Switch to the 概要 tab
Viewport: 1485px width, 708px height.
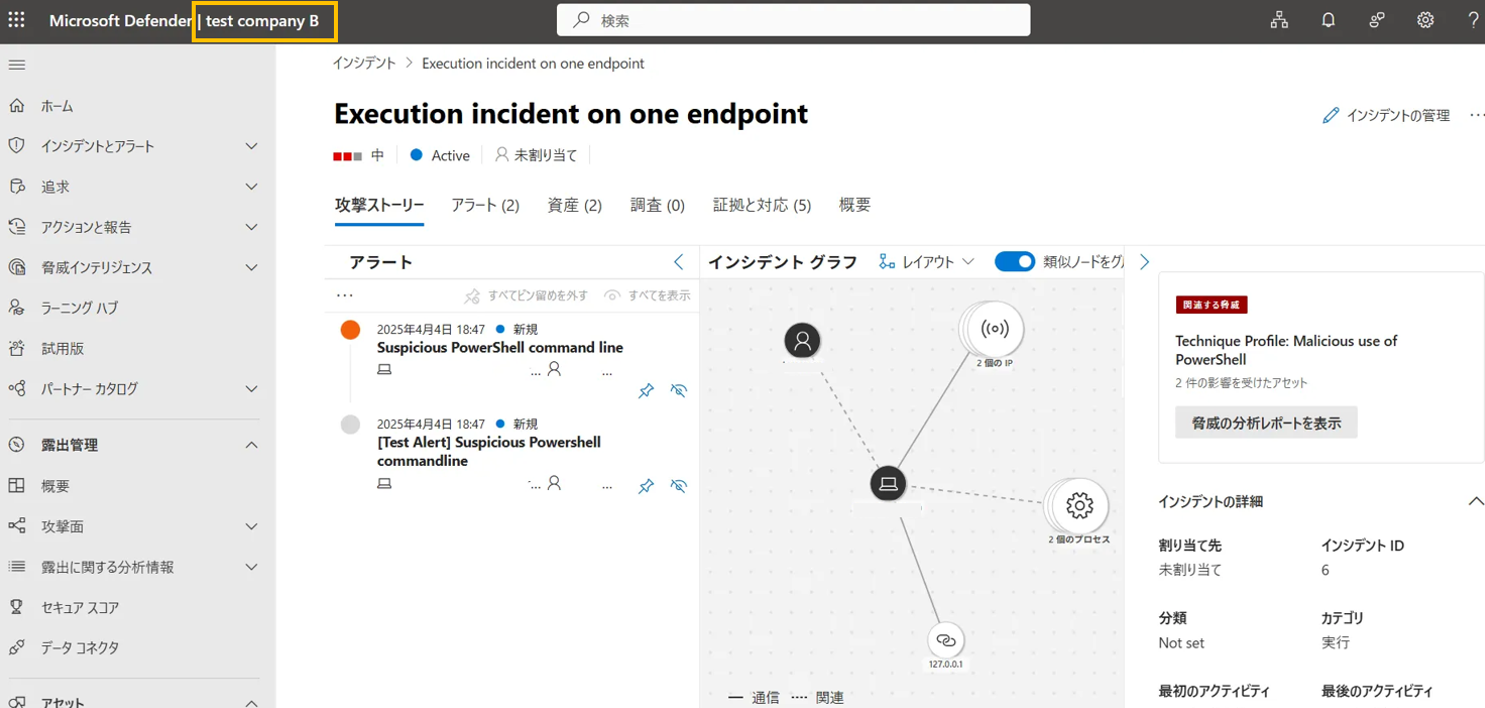[855, 205]
